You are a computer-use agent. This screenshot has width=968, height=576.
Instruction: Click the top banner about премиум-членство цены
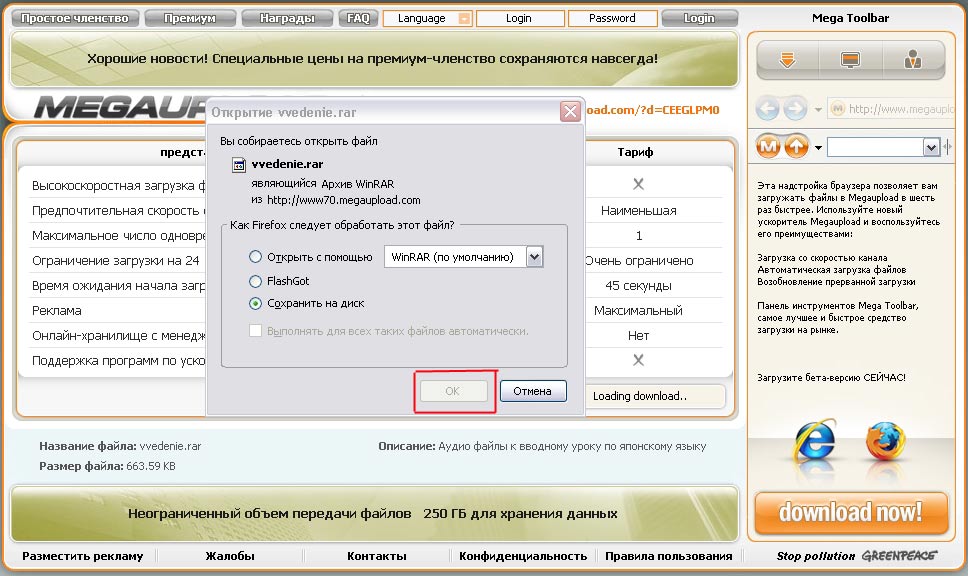click(374, 59)
